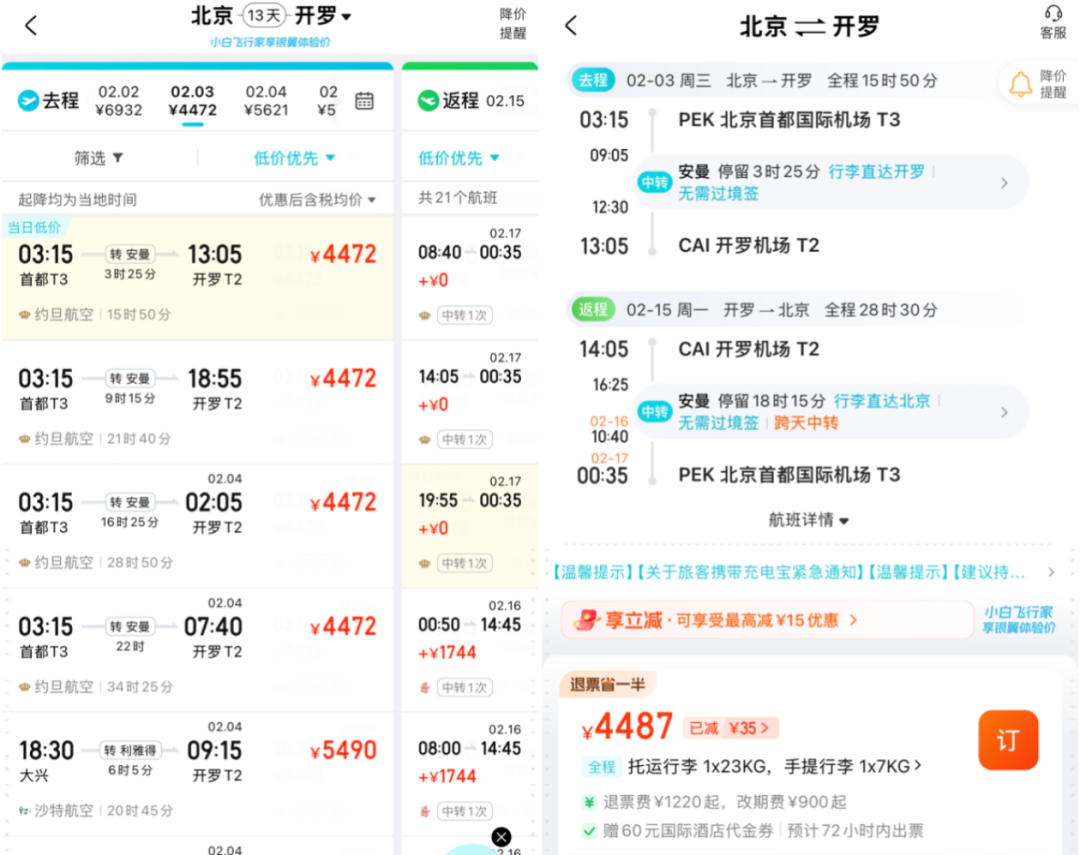Tap the price-drop bell alert icon
The height and width of the screenshot is (855, 1080).
[1020, 84]
